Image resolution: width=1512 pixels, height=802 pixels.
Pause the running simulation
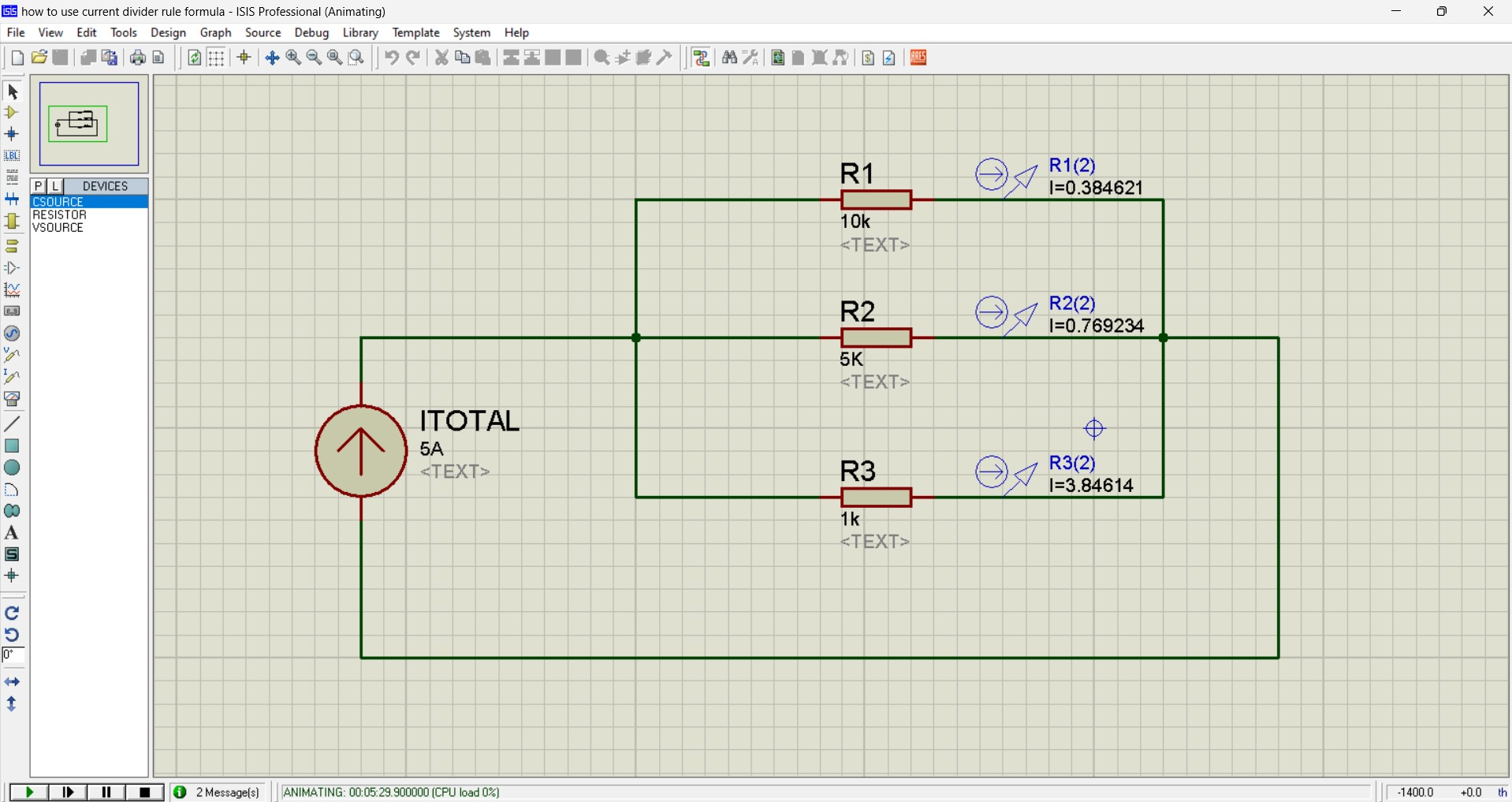pos(106,793)
